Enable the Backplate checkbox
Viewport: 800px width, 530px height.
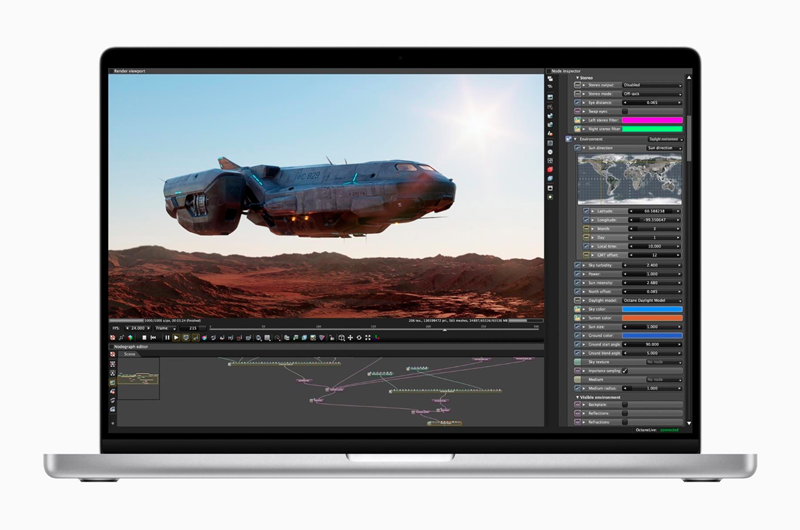coord(625,405)
